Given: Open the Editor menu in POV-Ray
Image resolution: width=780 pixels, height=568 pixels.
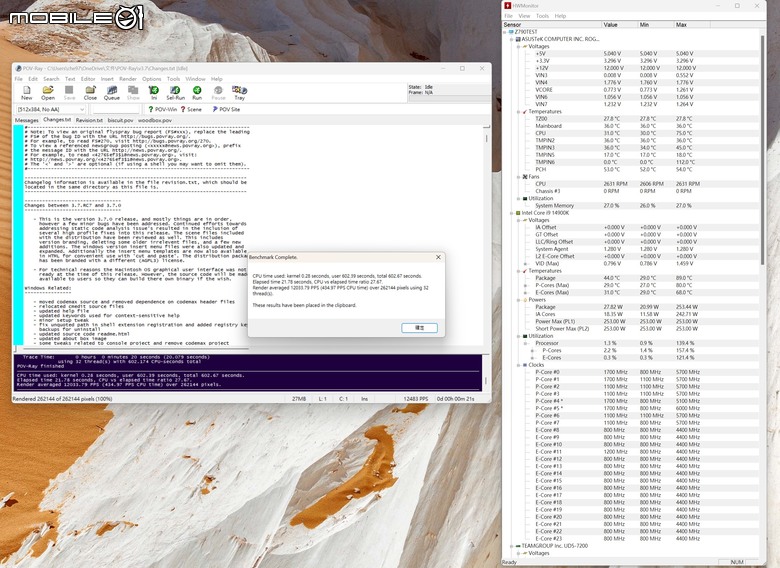Looking at the screenshot, I should (88, 79).
